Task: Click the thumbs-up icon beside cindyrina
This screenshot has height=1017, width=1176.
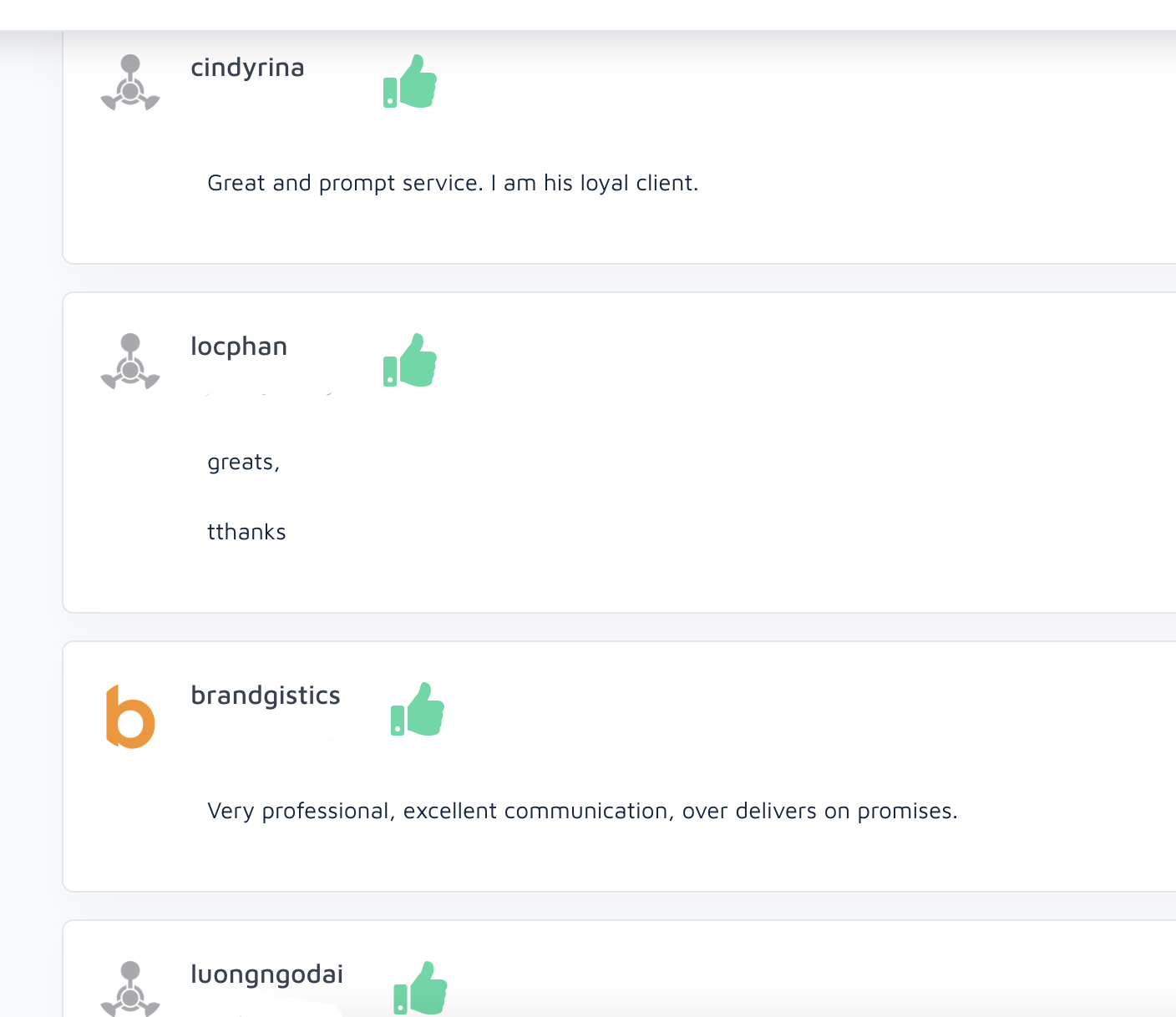Action: point(410,82)
